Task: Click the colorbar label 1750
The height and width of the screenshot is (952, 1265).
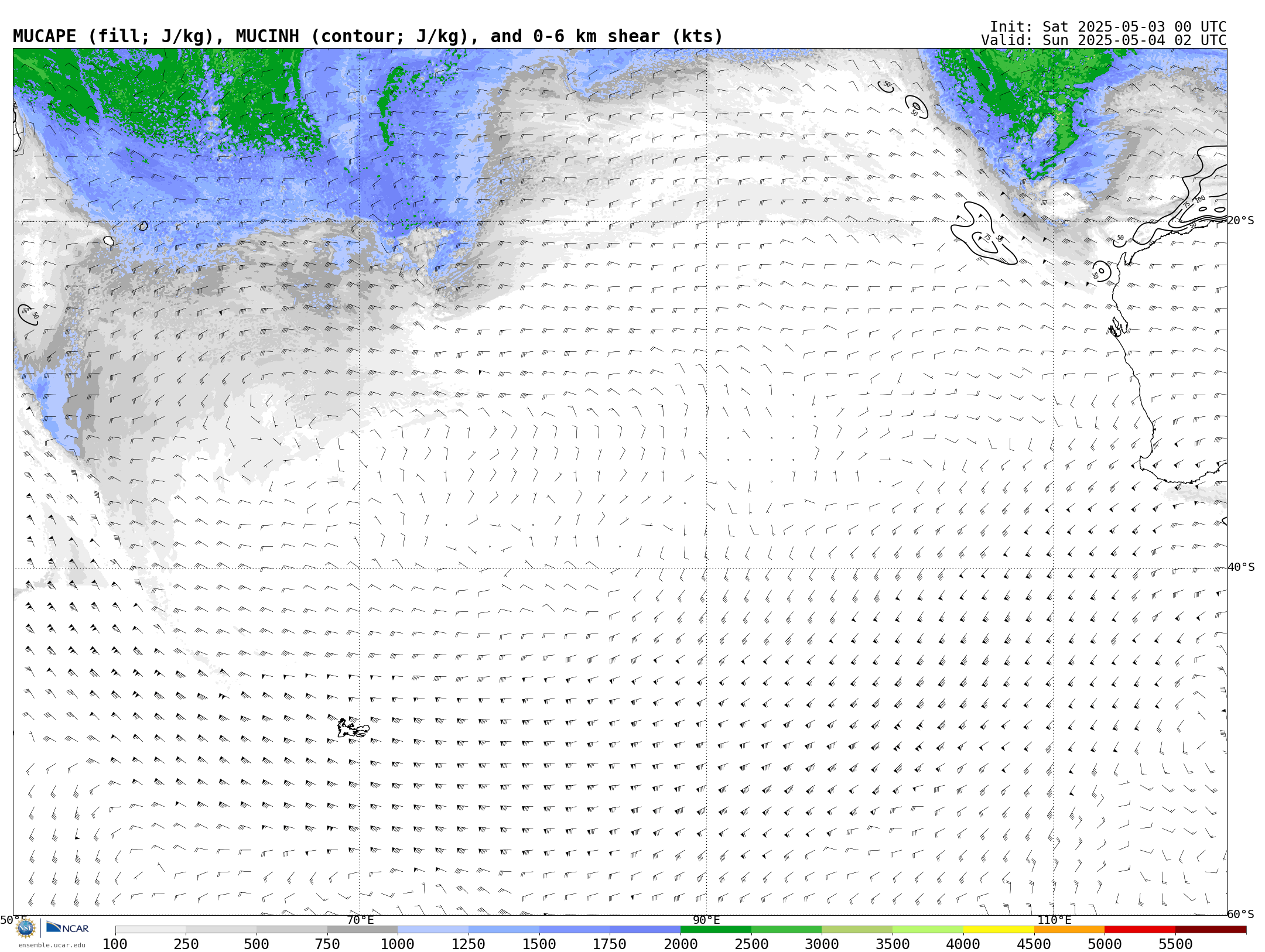Action: [610, 944]
